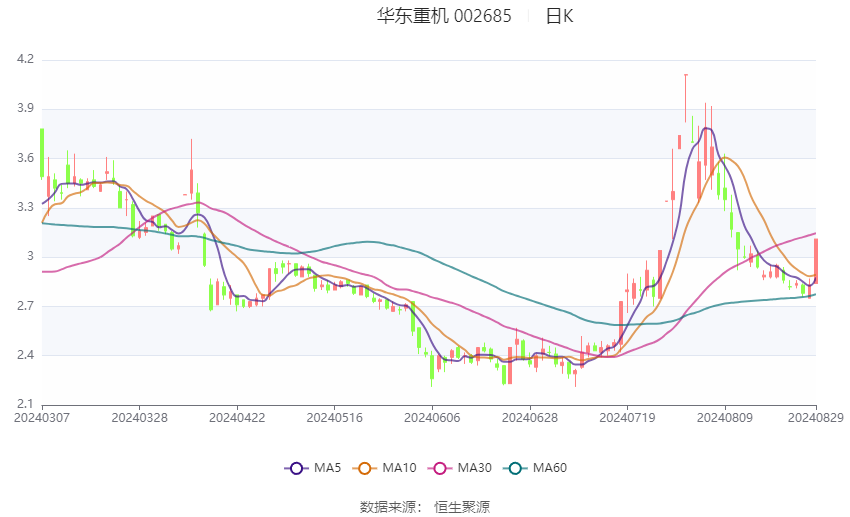This screenshot has height=517, width=850.
Task: Click x-axis date label 20240422
Action: click(x=237, y=418)
